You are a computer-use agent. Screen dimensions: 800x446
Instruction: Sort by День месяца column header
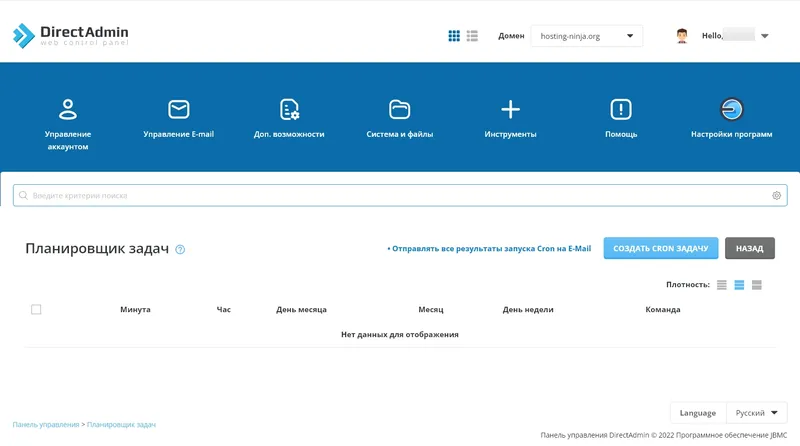point(301,309)
